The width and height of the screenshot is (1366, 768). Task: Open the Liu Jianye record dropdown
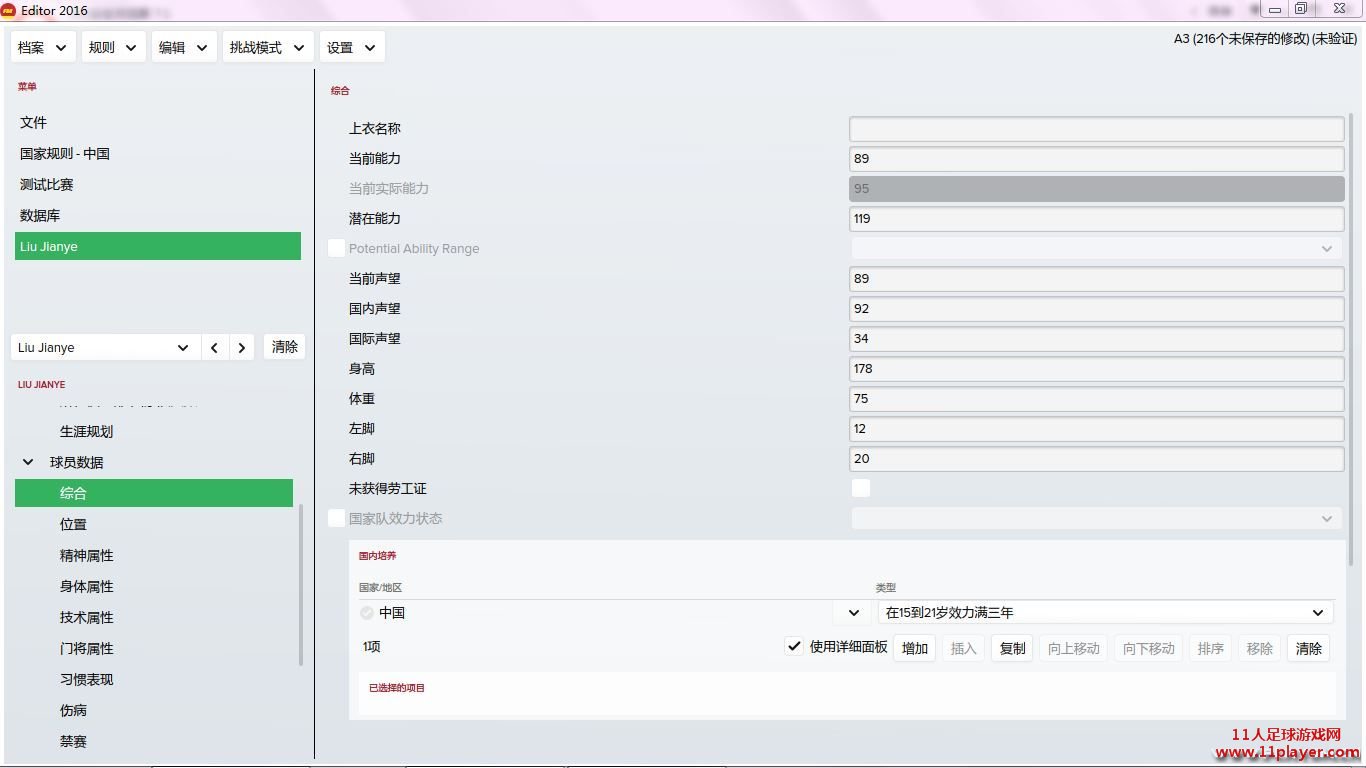(x=105, y=347)
